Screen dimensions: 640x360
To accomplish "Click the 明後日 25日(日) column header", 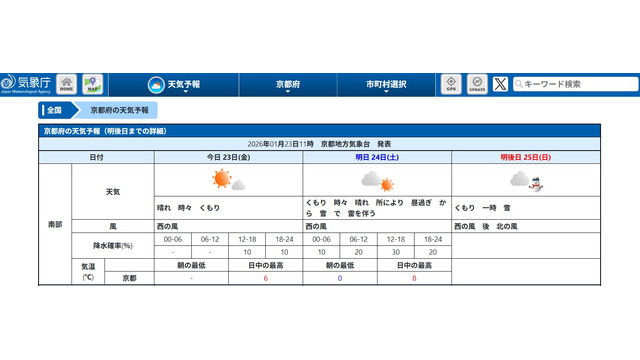I will (x=526, y=157).
